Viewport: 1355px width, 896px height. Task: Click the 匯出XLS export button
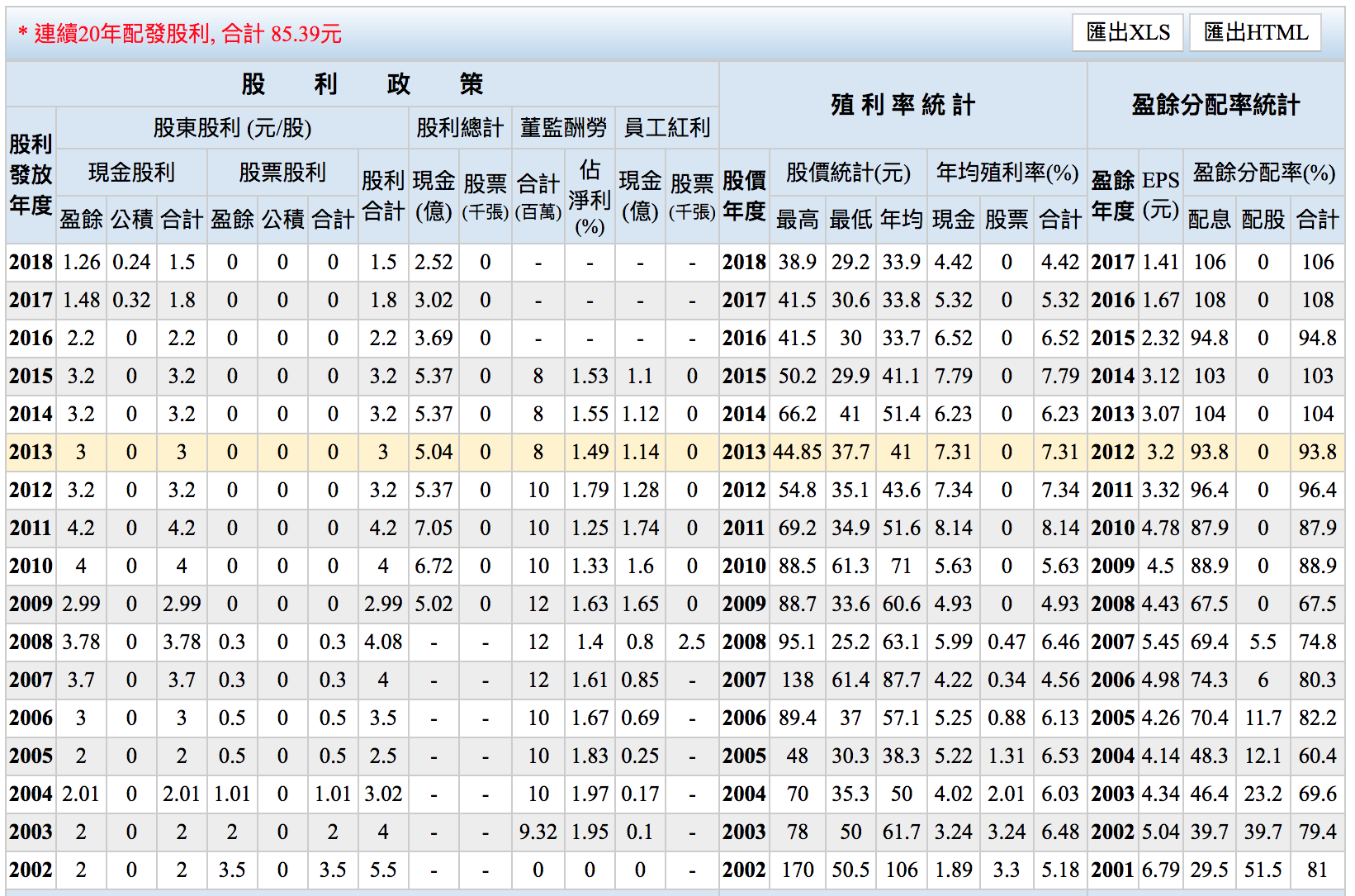point(1128,33)
